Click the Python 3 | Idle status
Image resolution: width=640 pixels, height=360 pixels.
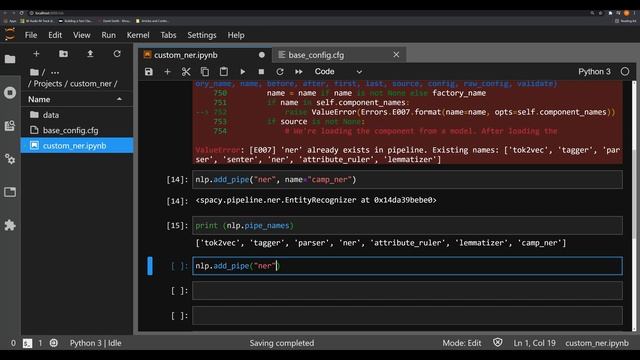(x=96, y=343)
